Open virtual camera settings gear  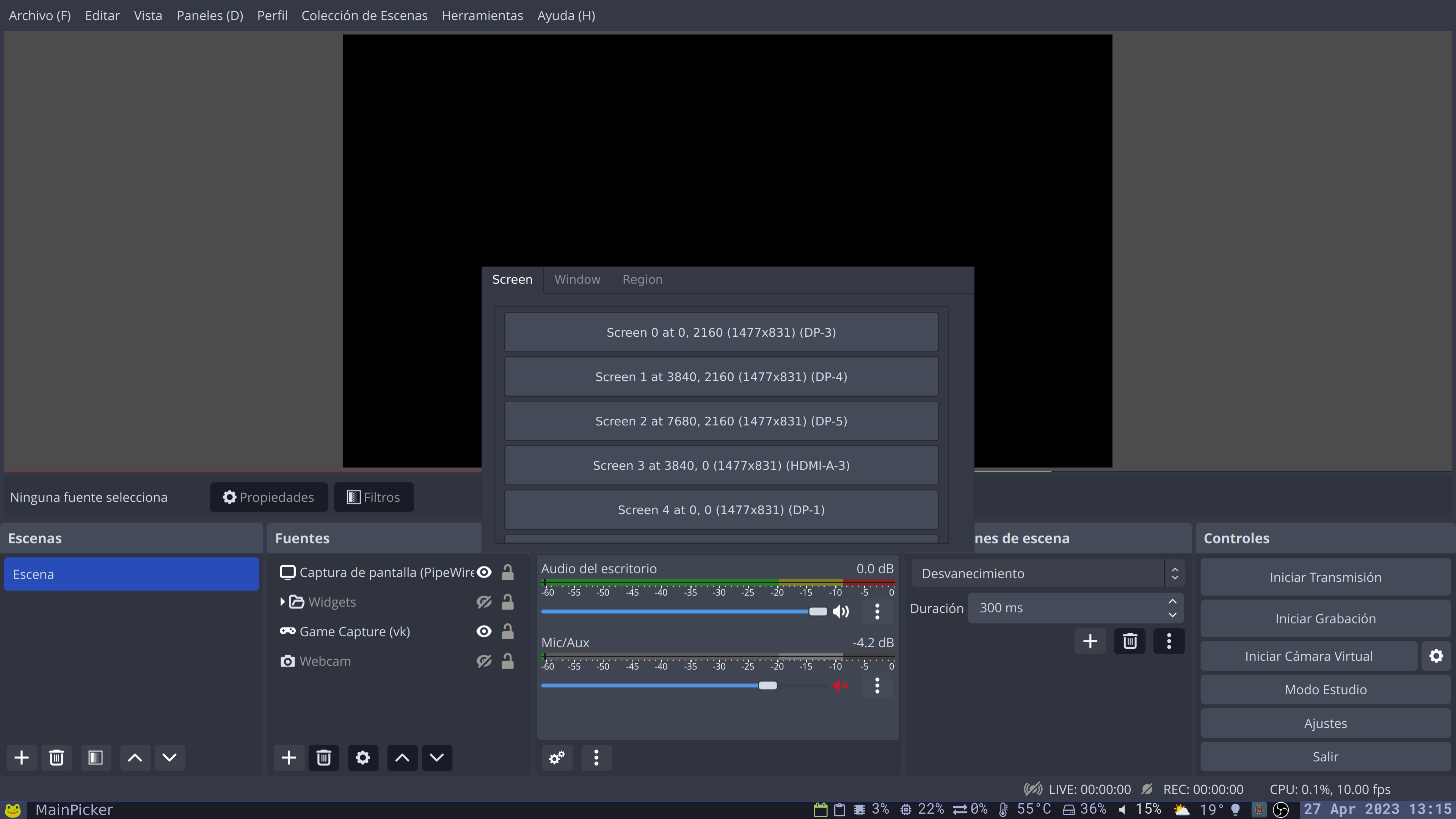1436,656
